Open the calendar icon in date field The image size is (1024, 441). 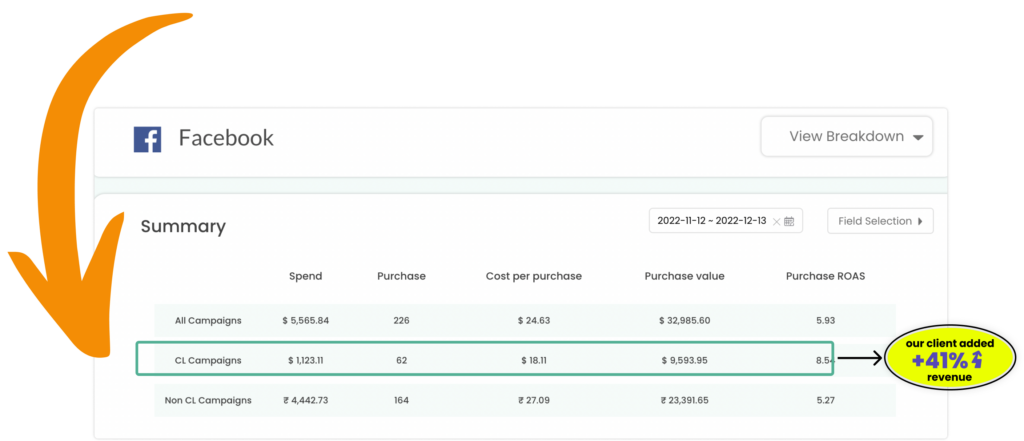789,221
